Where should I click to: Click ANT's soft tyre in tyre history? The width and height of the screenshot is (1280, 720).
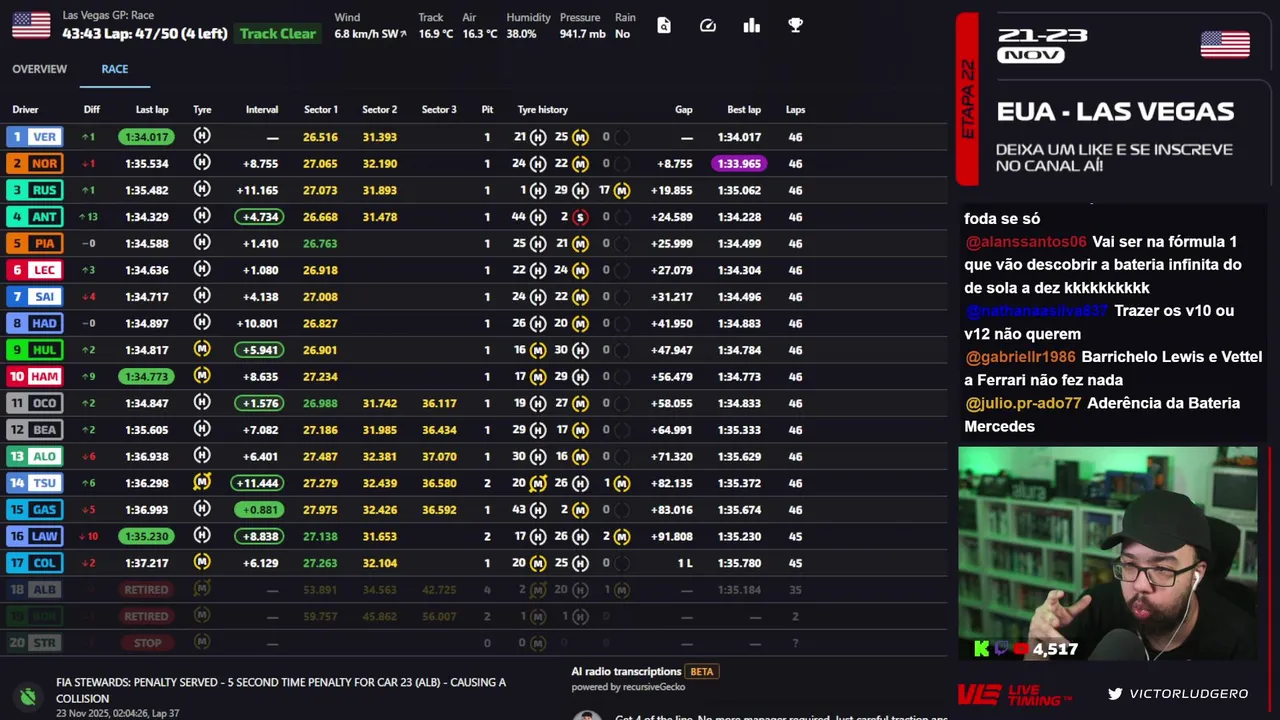point(580,217)
